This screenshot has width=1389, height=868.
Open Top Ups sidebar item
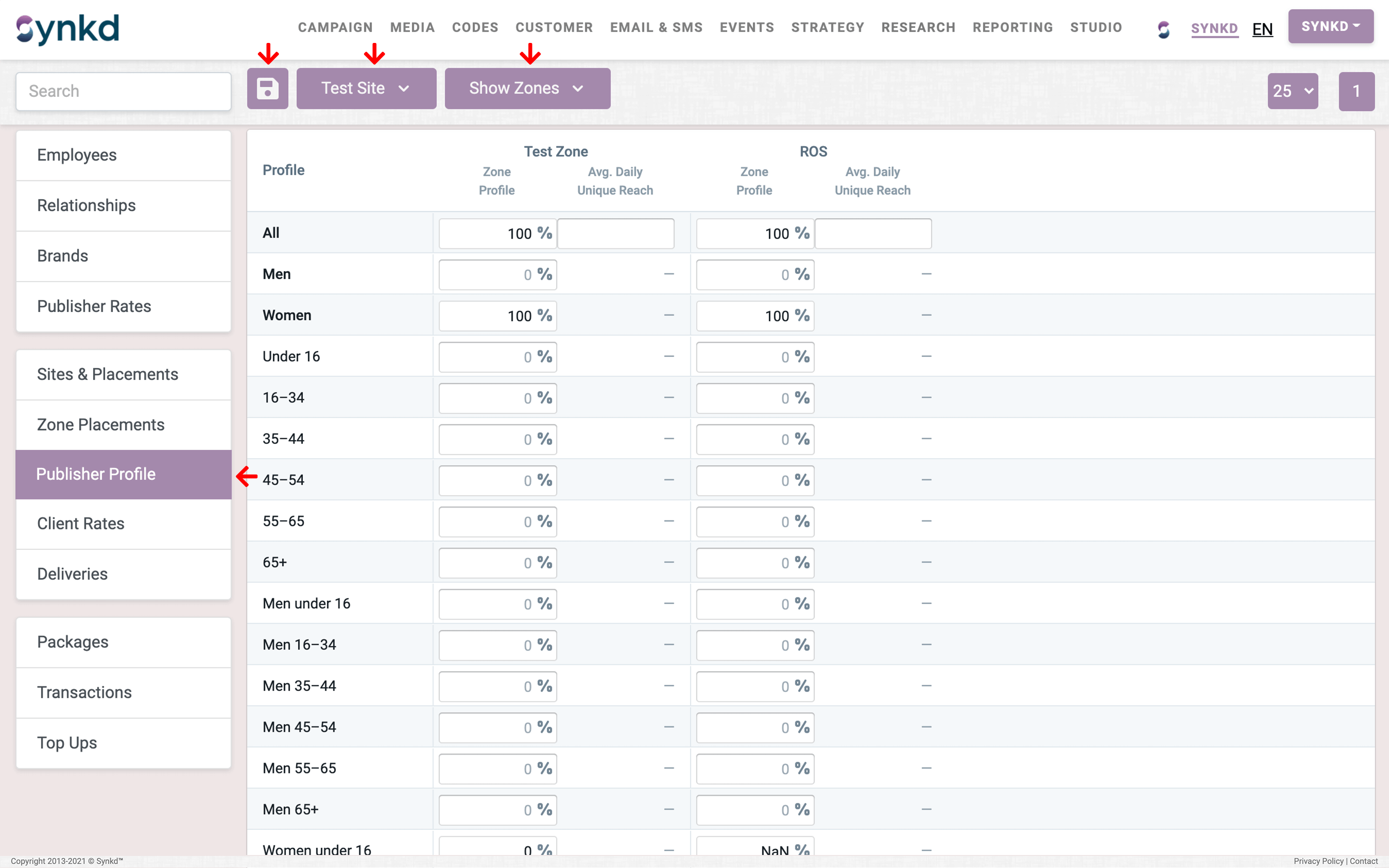tap(67, 742)
